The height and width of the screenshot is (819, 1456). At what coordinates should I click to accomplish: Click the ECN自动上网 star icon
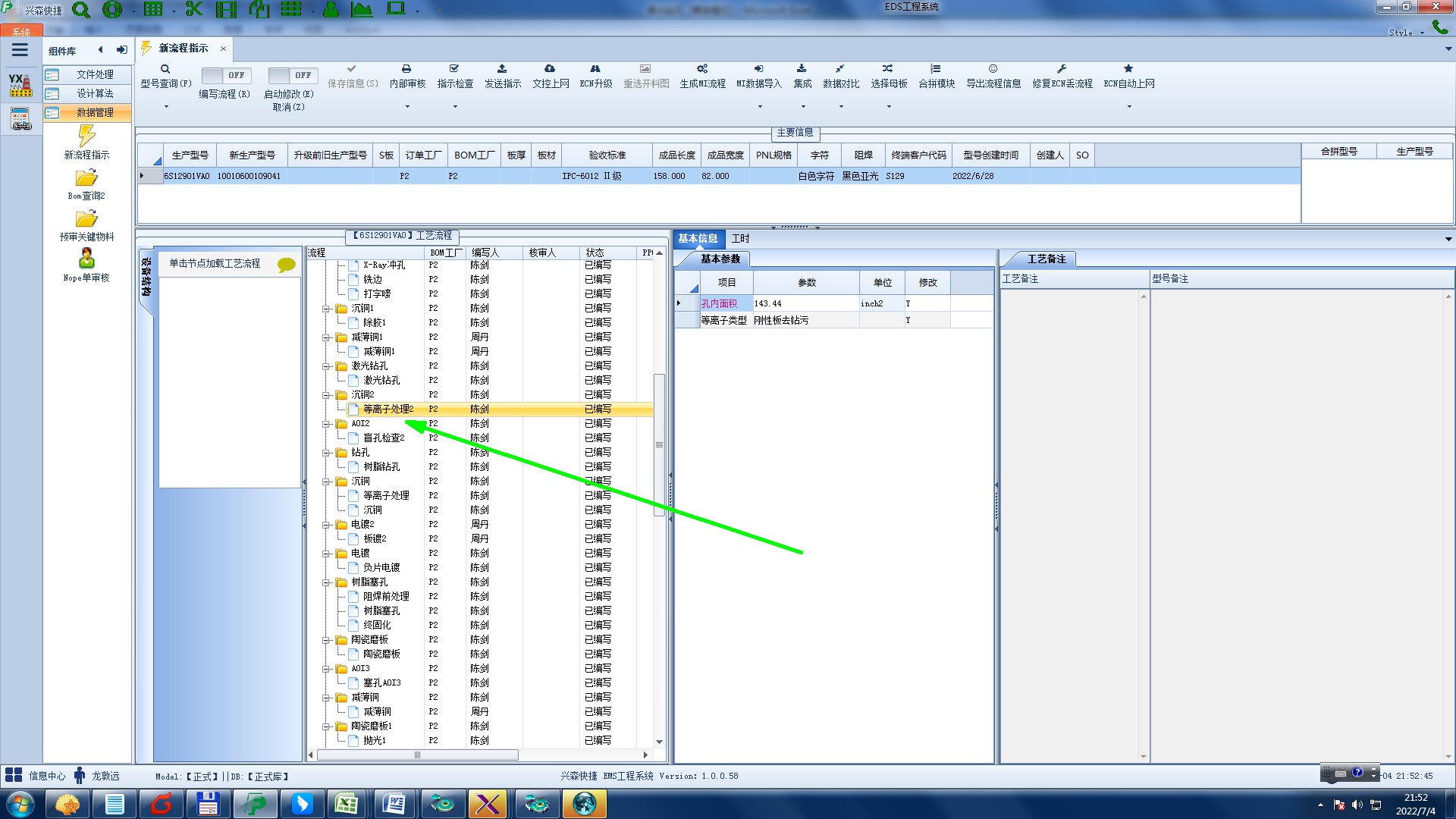[x=1128, y=69]
